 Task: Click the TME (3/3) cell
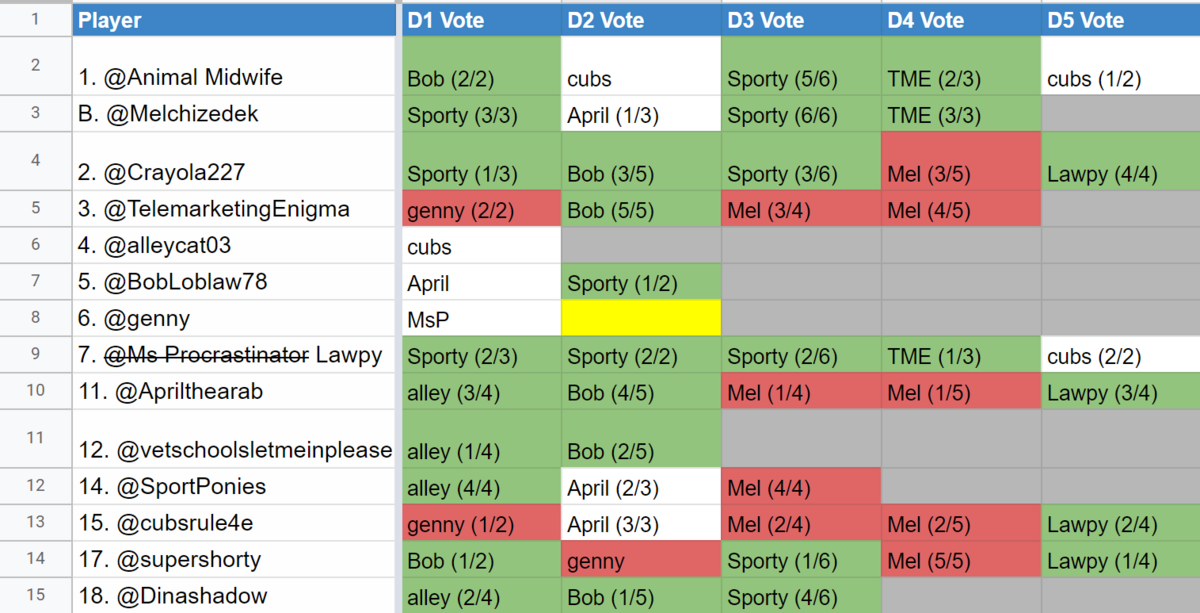tap(961, 114)
